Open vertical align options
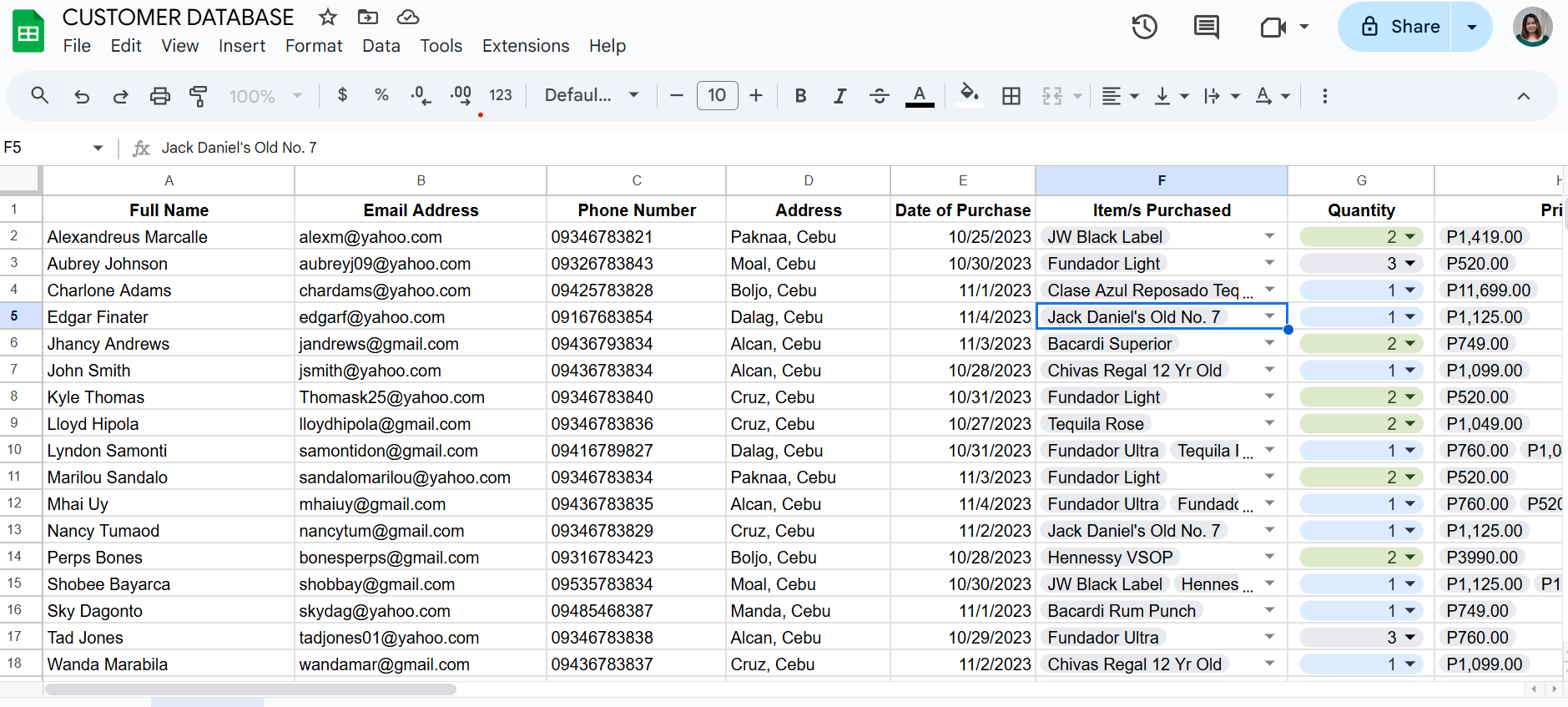1568x707 pixels. coord(1171,96)
